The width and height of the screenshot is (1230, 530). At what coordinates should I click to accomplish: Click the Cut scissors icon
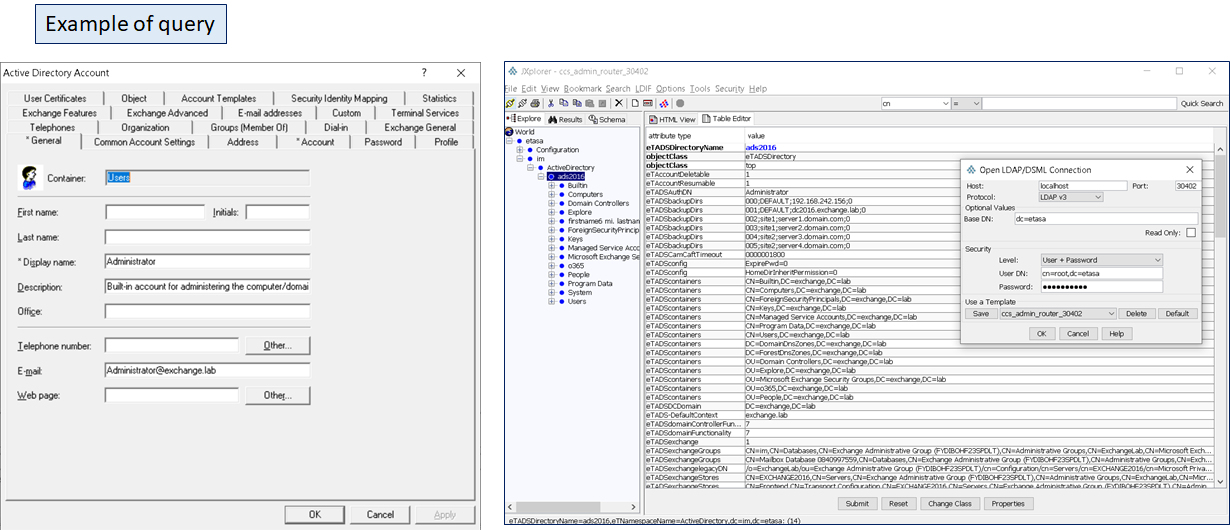pyautogui.click(x=551, y=103)
